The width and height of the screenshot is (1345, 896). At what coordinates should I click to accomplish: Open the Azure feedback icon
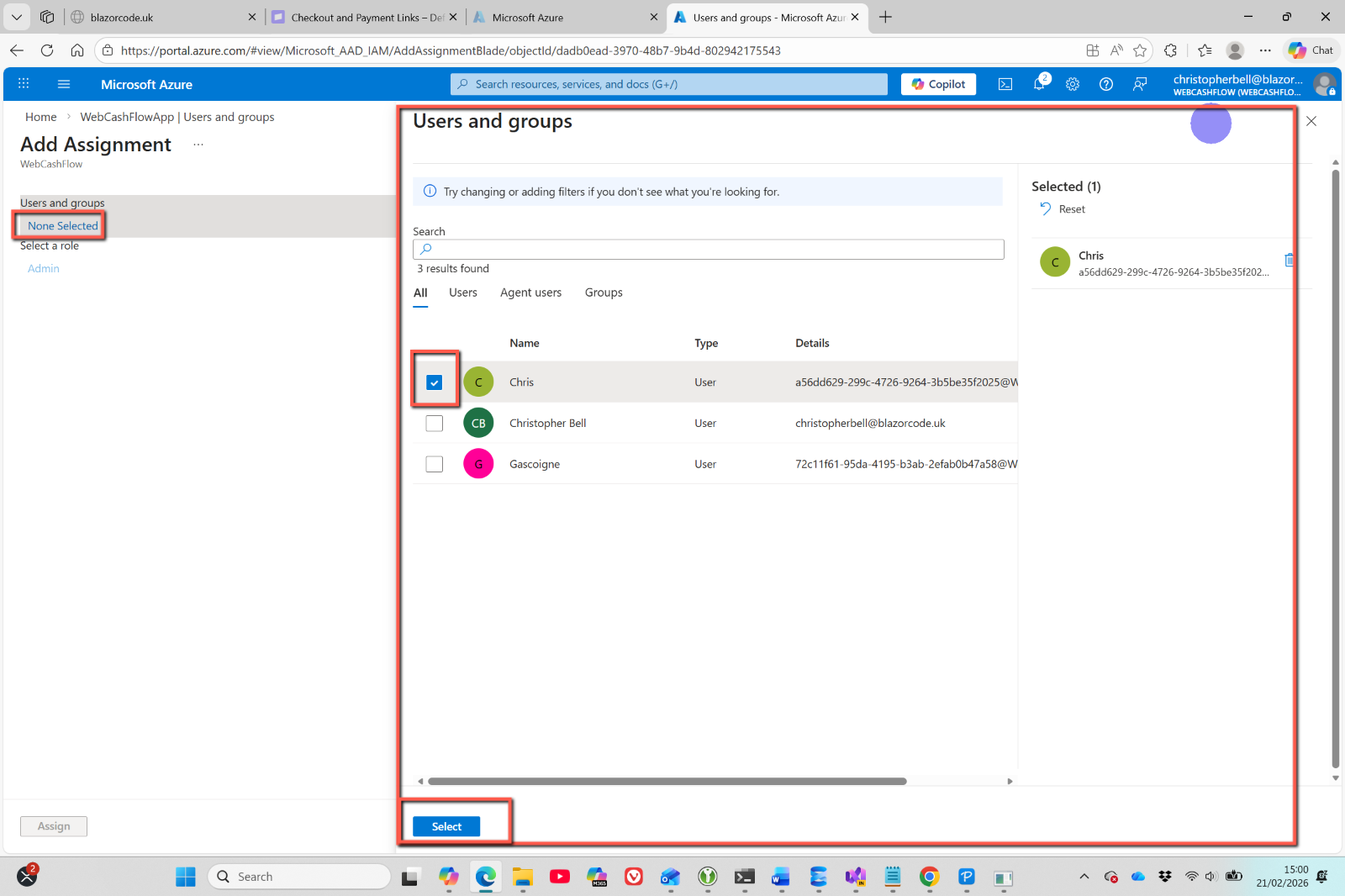[1140, 84]
